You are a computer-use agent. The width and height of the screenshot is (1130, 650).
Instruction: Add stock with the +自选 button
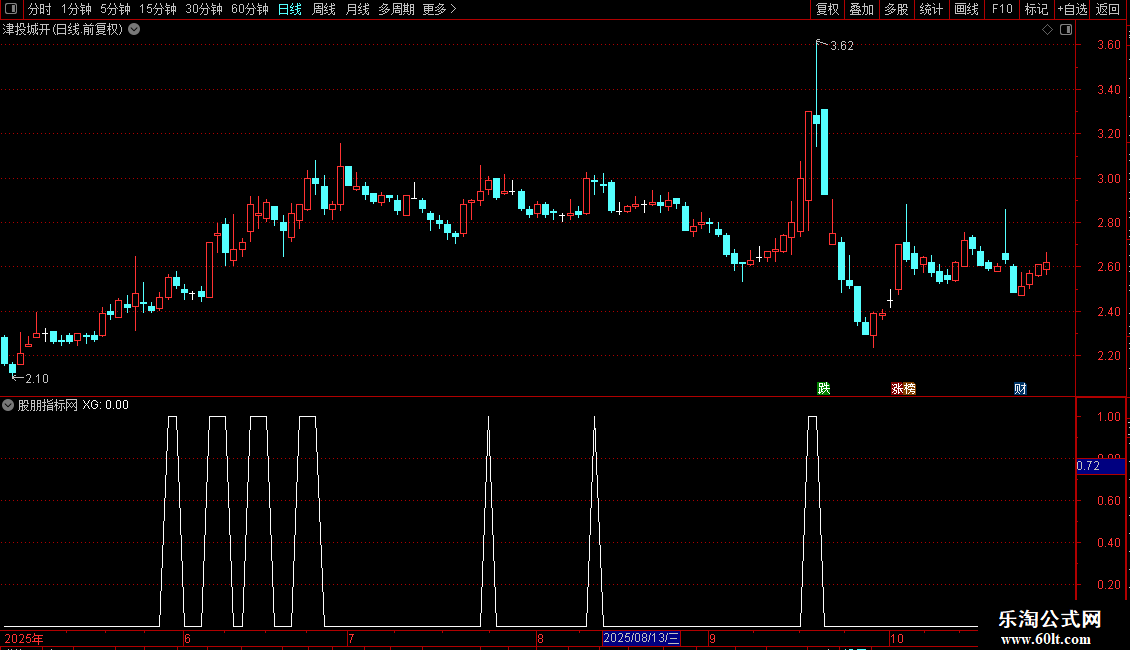point(1072,9)
